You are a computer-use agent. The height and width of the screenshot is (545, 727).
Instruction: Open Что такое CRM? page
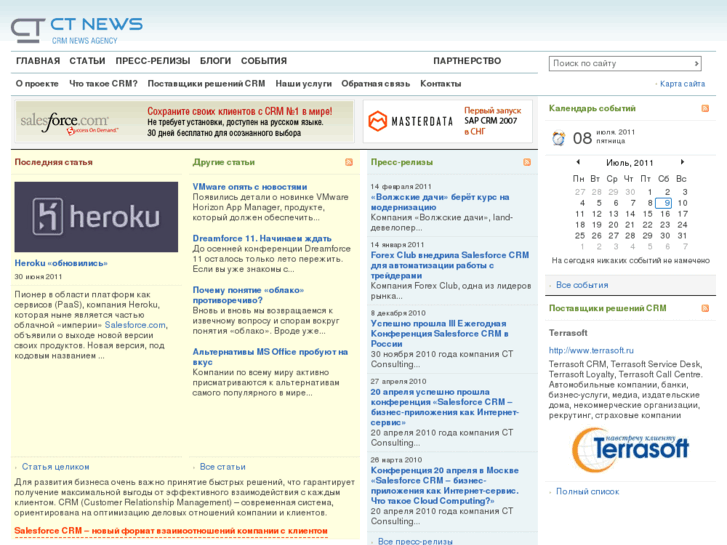point(103,83)
